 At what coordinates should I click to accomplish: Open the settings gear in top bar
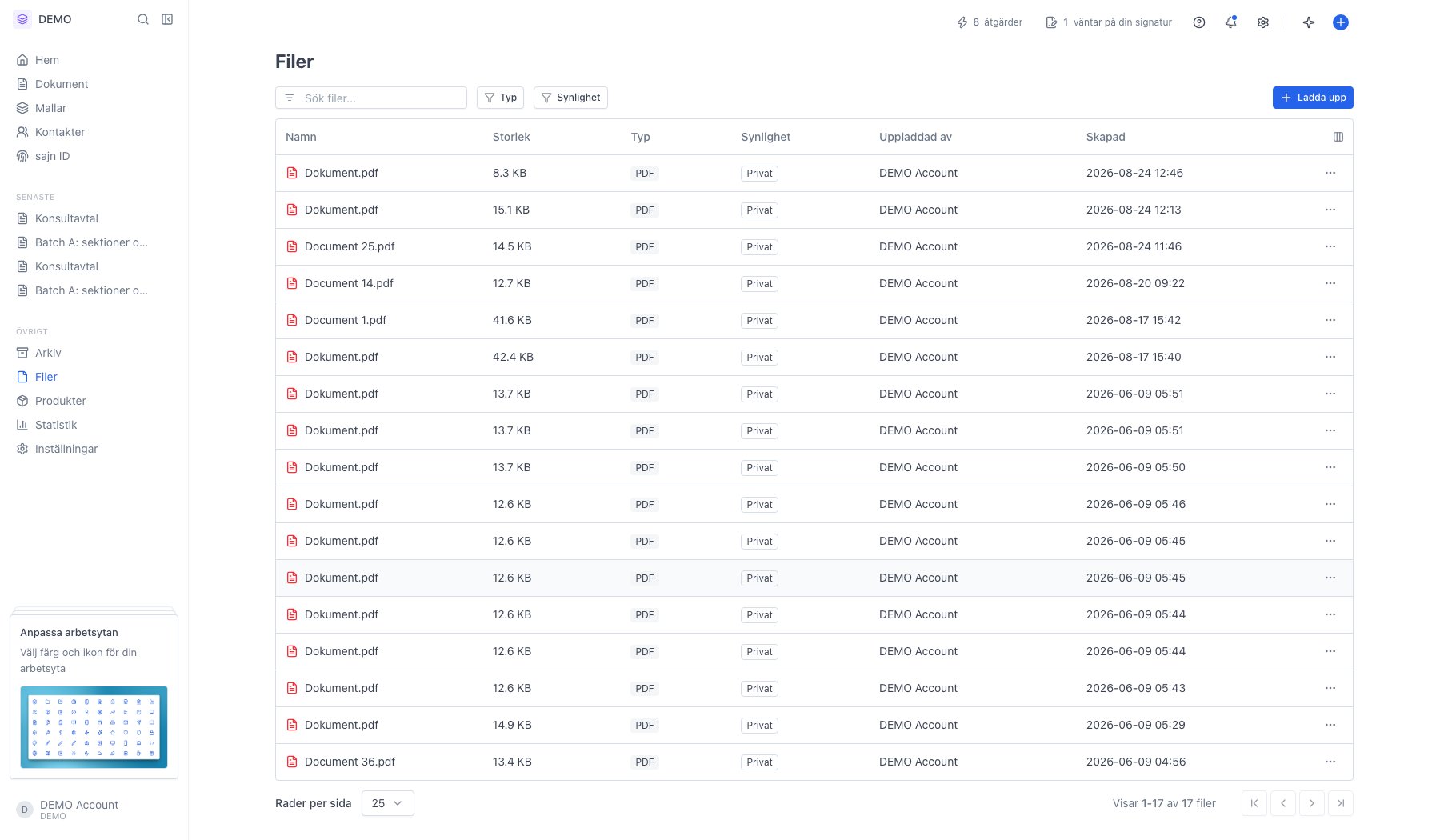click(x=1263, y=22)
